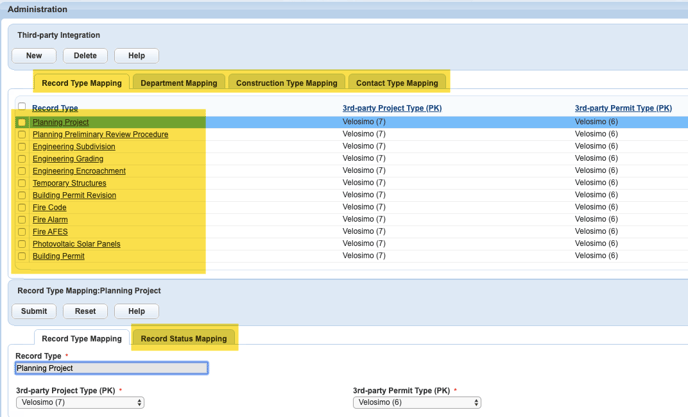Sort by the Record Type column header
Screen dimensions: 688x417
55,108
